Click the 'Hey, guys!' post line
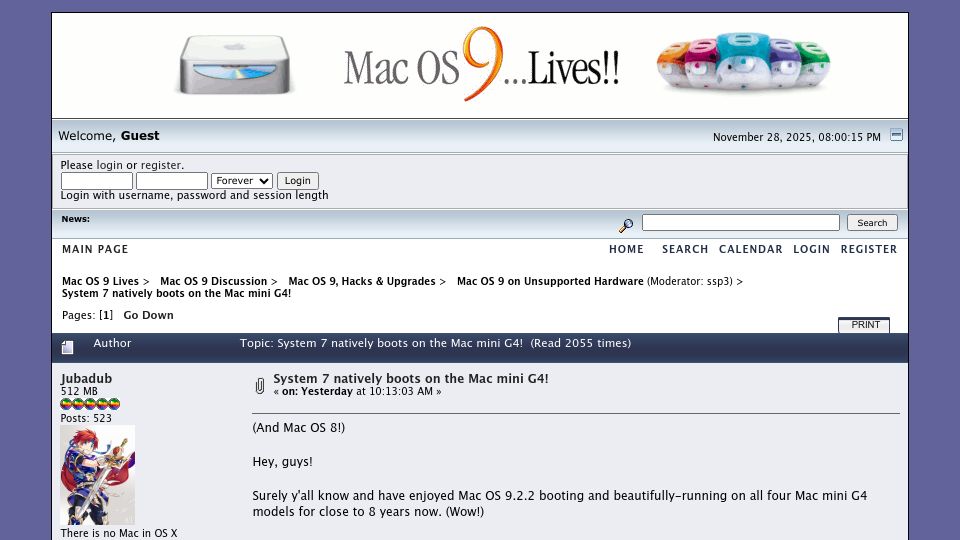The image size is (960, 540). point(282,462)
